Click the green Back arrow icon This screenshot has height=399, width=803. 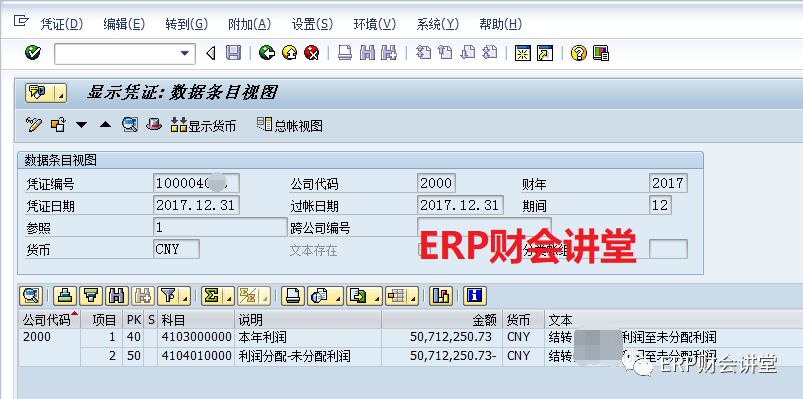coord(267,53)
